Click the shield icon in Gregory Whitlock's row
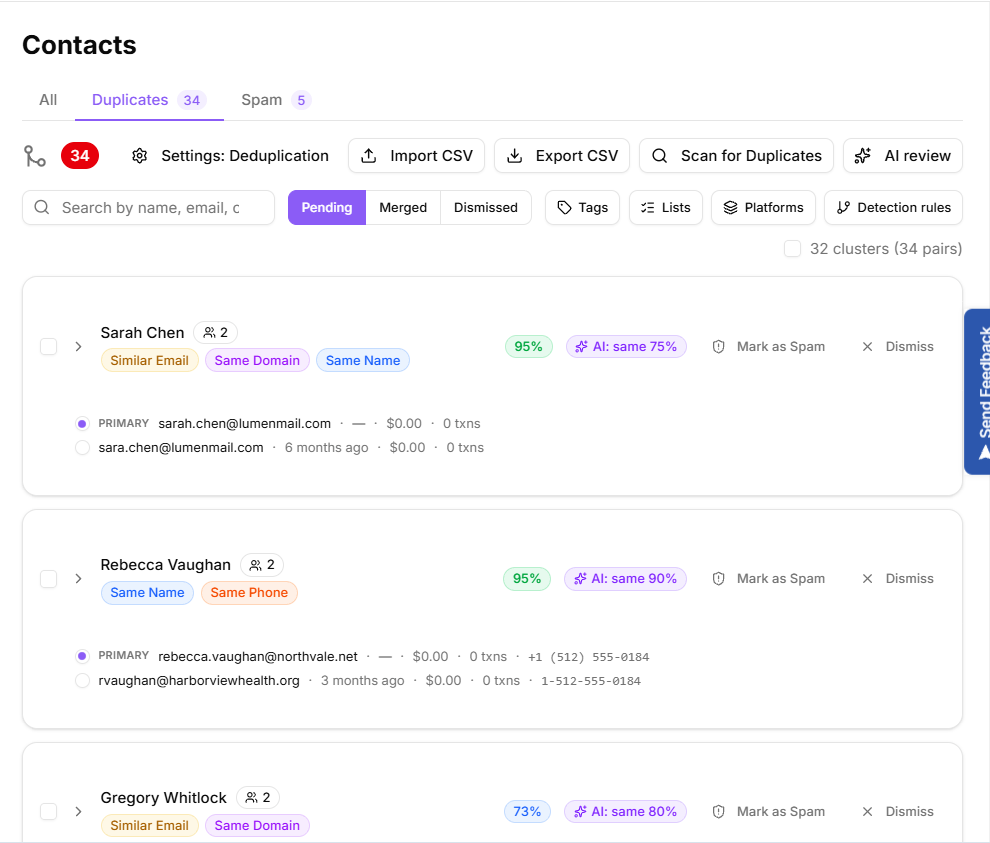The height and width of the screenshot is (843, 990). [x=719, y=812]
